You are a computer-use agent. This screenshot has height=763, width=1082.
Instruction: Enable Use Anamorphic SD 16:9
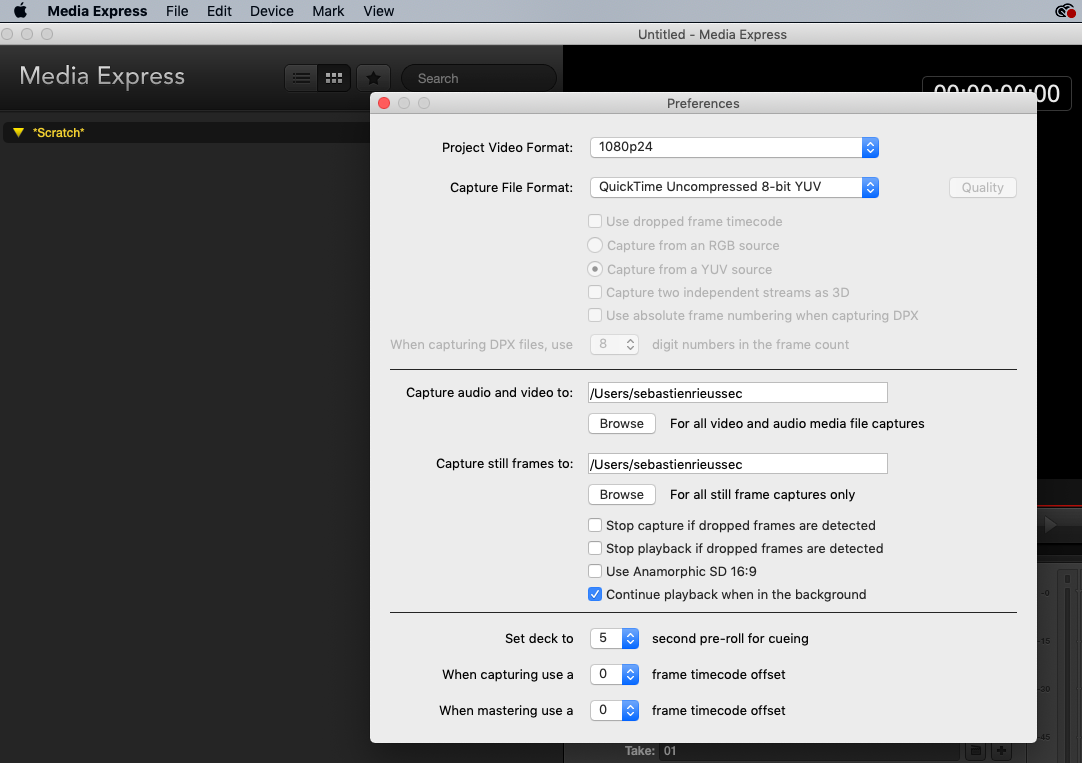tap(595, 571)
